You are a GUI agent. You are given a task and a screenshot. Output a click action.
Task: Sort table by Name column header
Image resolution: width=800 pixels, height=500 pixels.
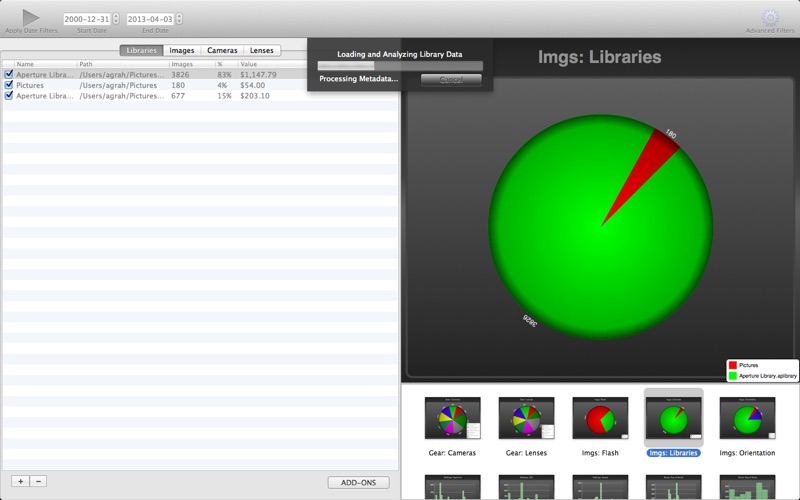pos(46,64)
